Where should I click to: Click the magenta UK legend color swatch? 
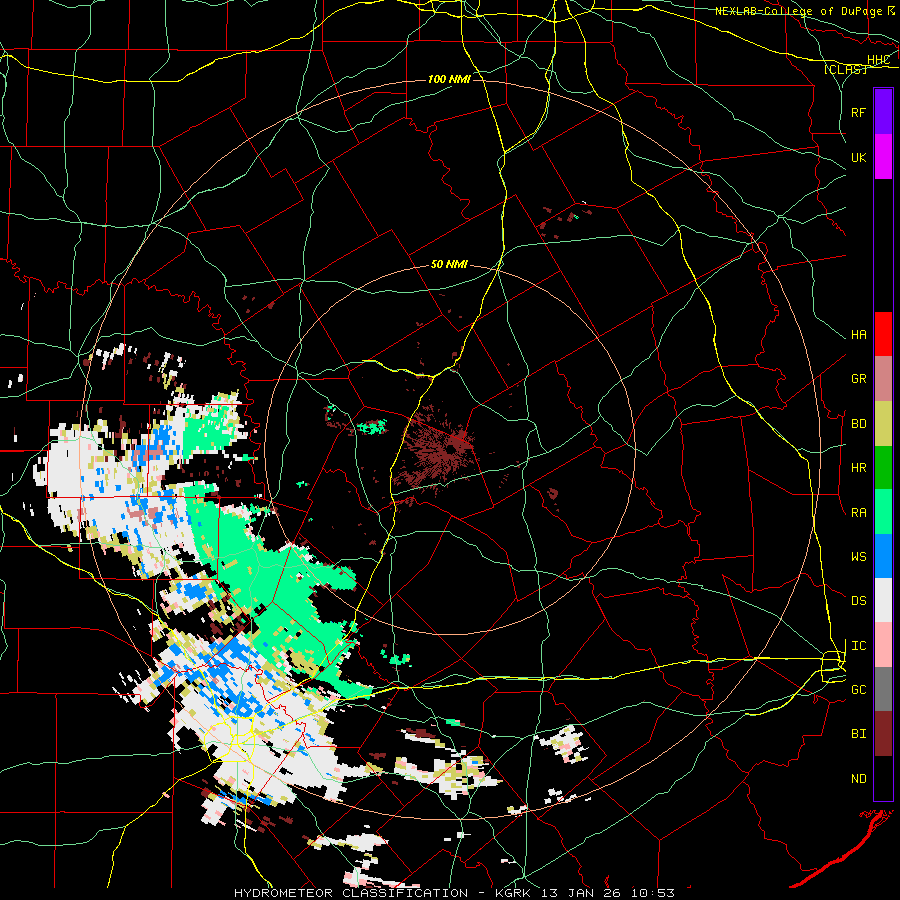(883, 157)
